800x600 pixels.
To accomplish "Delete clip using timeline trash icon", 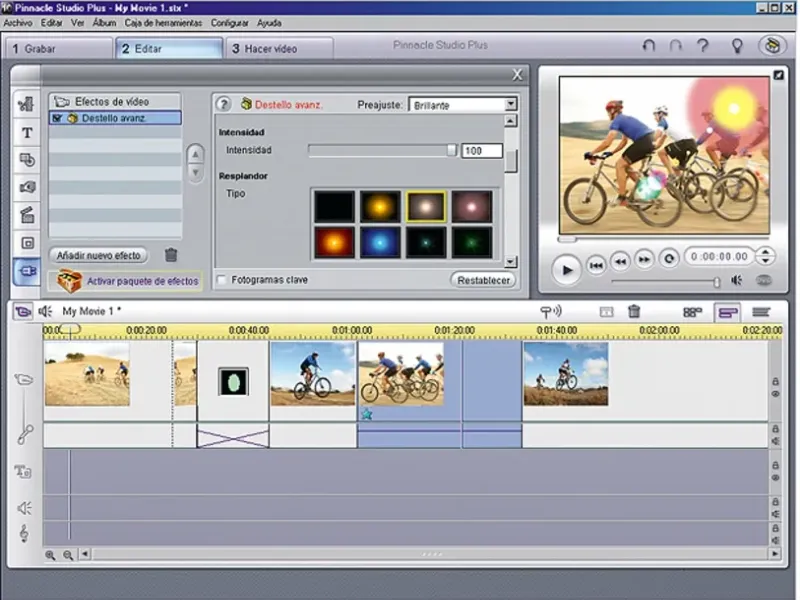I will coord(634,312).
